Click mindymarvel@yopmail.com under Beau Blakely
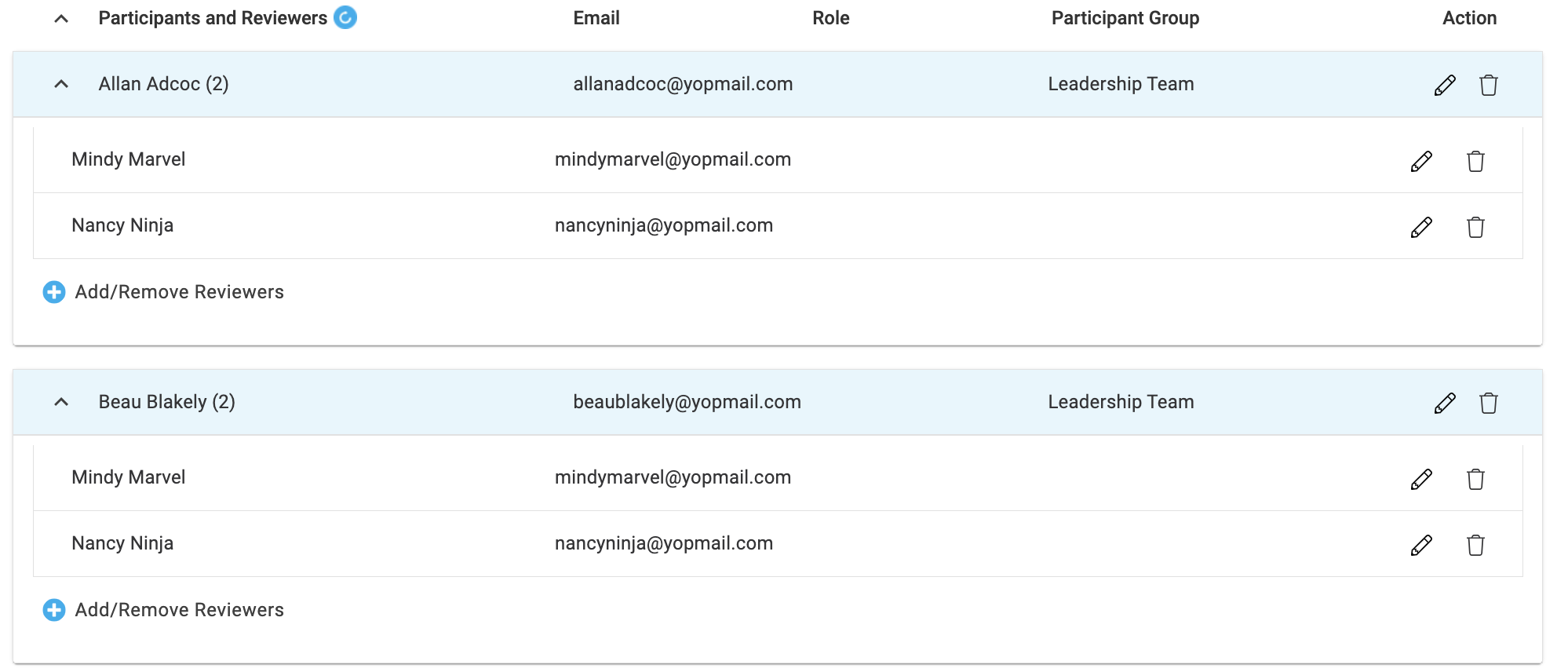The image size is (1568, 672). 673,477
